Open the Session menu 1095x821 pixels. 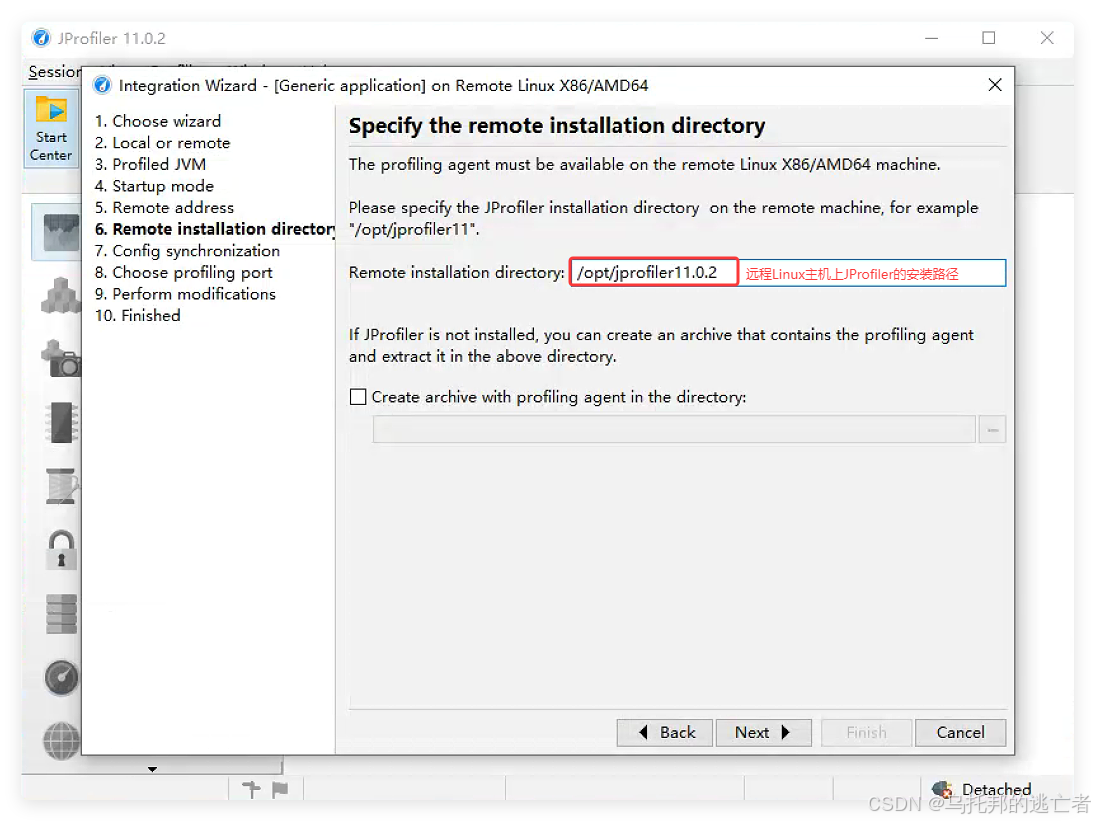[54, 72]
